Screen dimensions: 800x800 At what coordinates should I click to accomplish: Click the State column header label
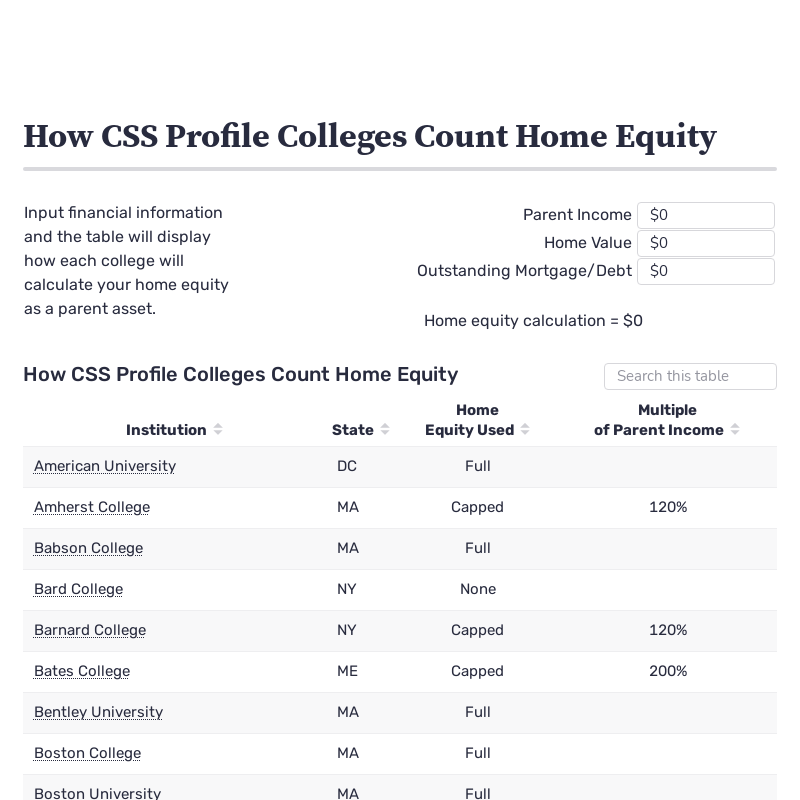click(x=352, y=430)
